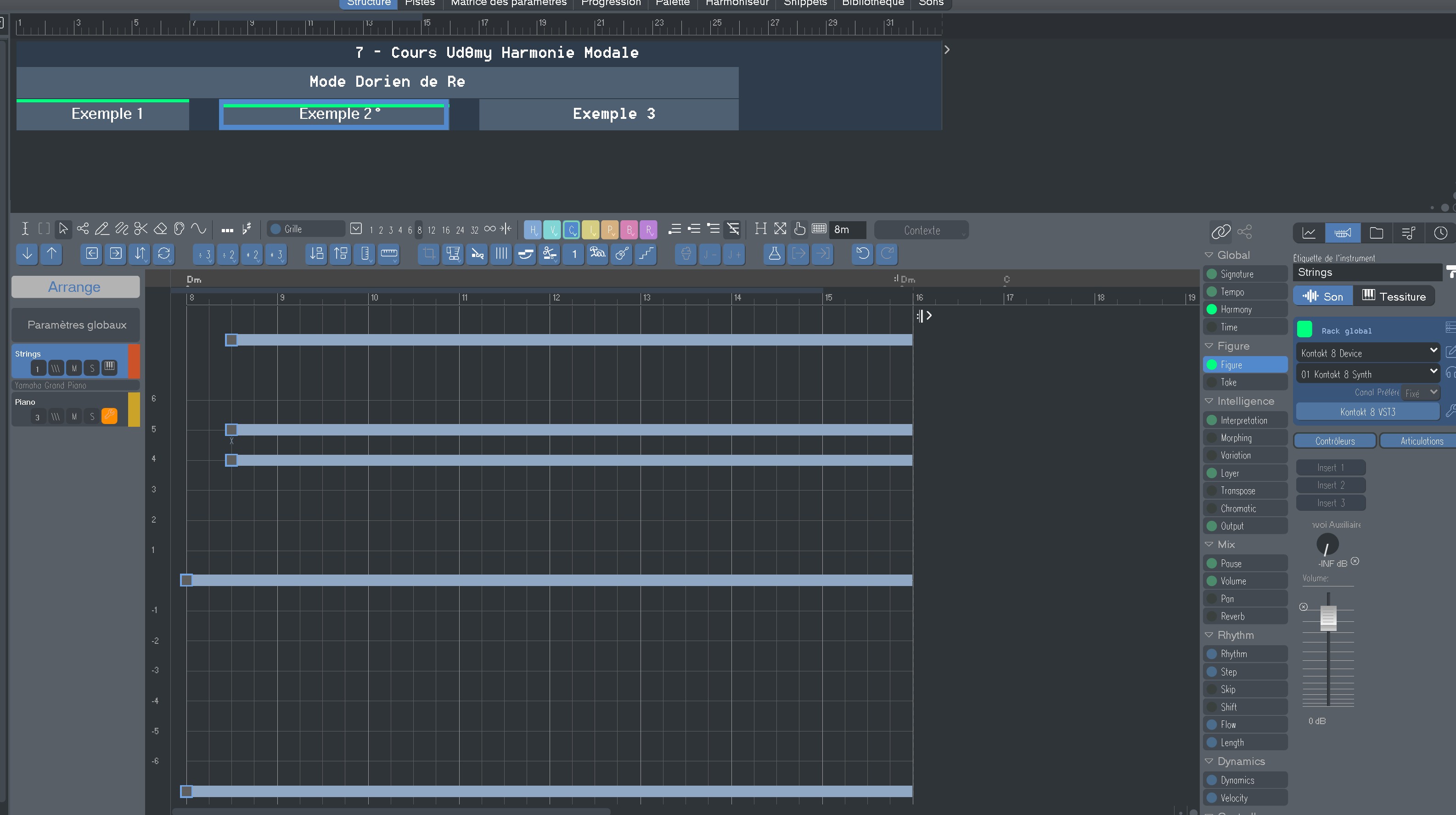Screen dimensions: 1456x815
Task: Click the crop tool icon
Action: [x=428, y=254]
